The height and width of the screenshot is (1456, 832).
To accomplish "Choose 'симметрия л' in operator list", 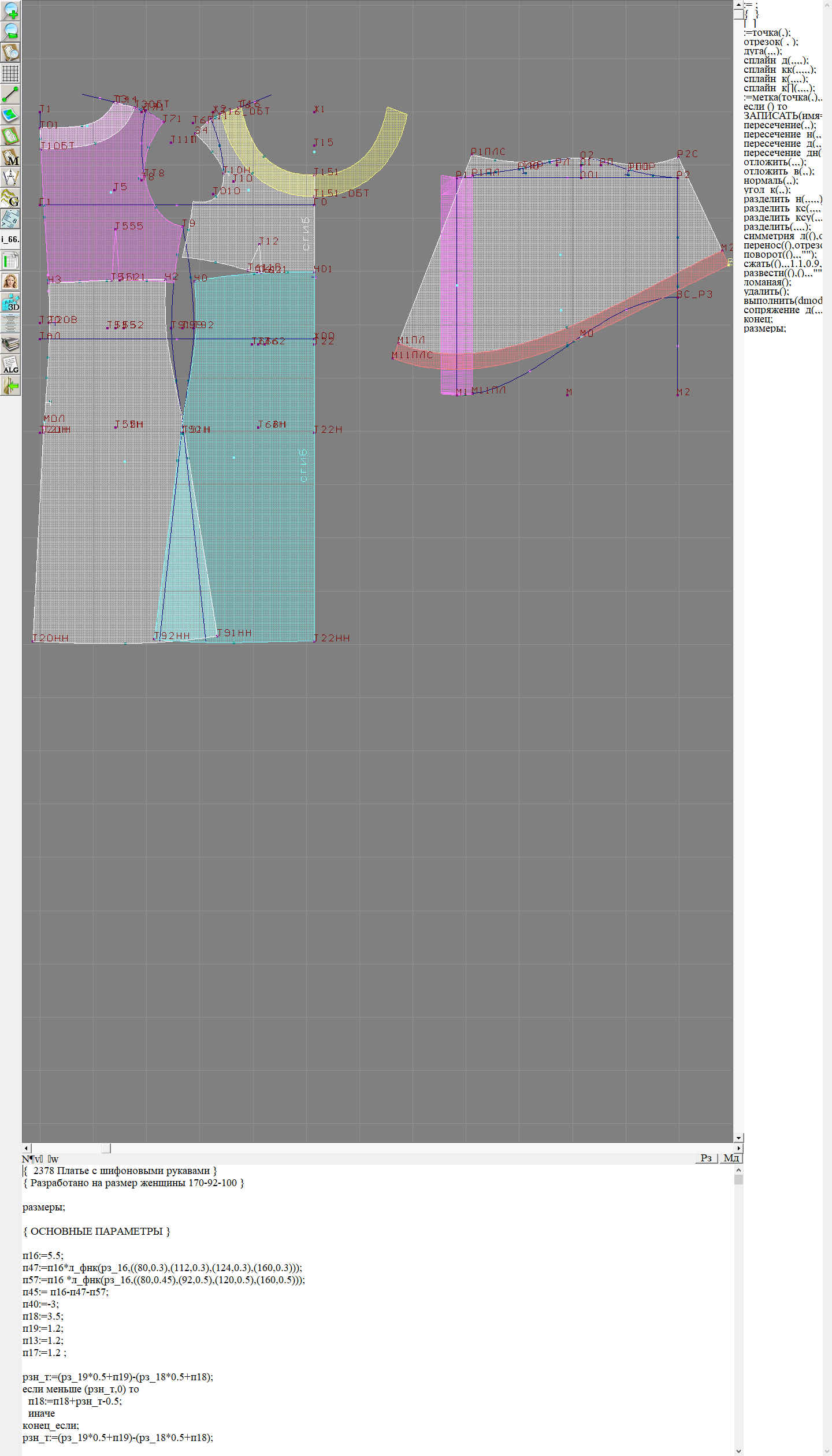I will [781, 236].
